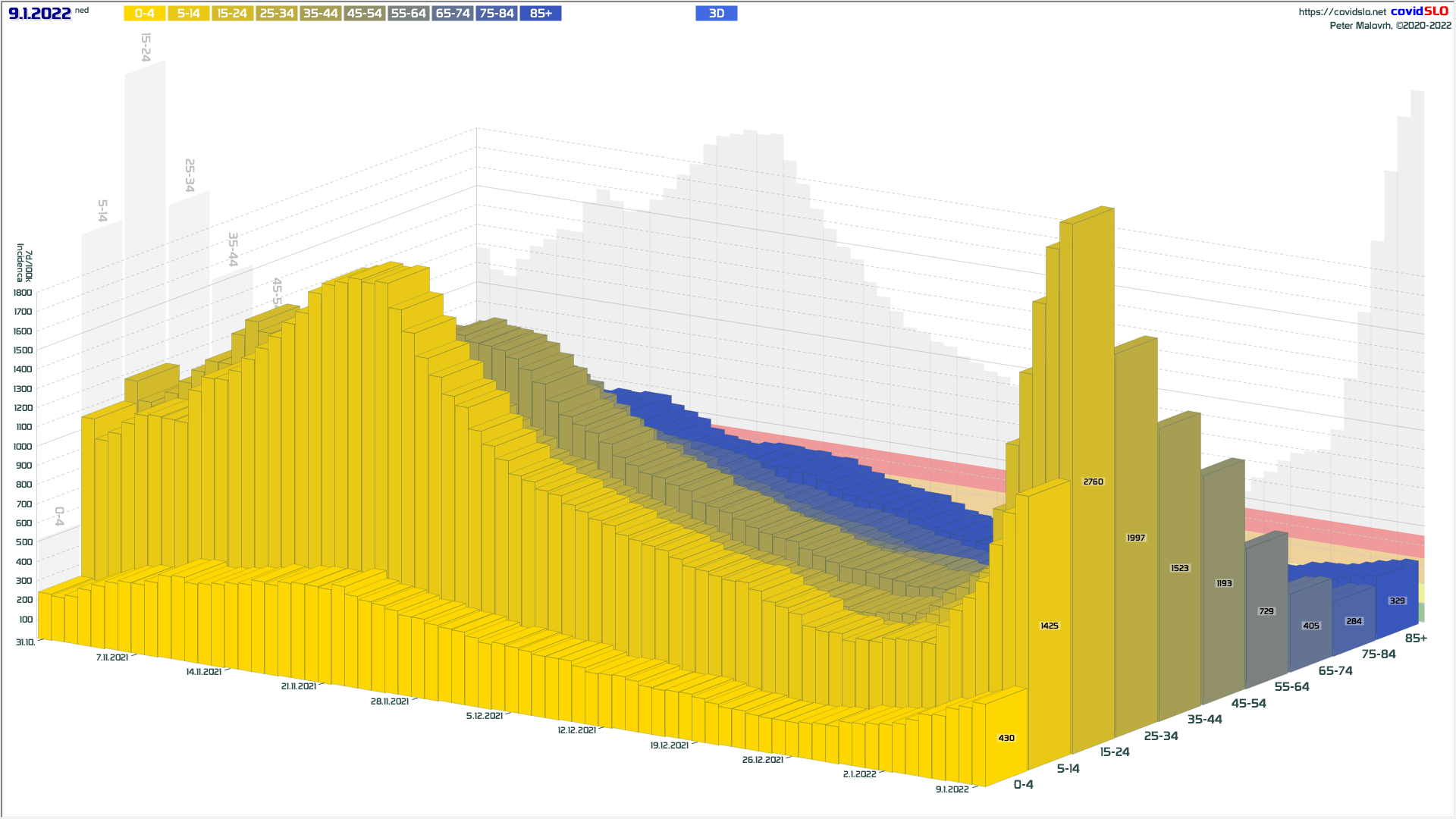This screenshot has width=1456, height=819.
Task: Toggle the 55-64 age group legend button
Action: [408, 14]
